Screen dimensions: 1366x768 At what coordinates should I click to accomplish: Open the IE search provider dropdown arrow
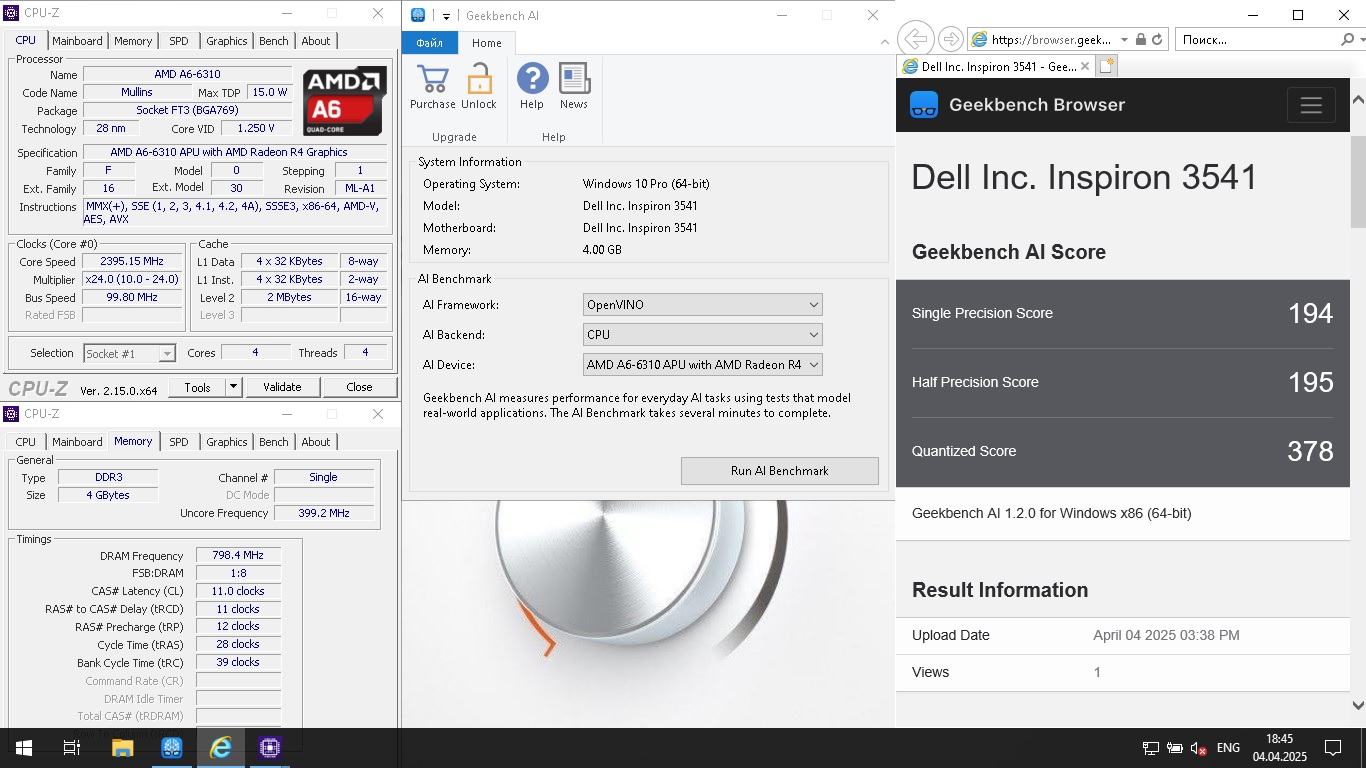1362,40
